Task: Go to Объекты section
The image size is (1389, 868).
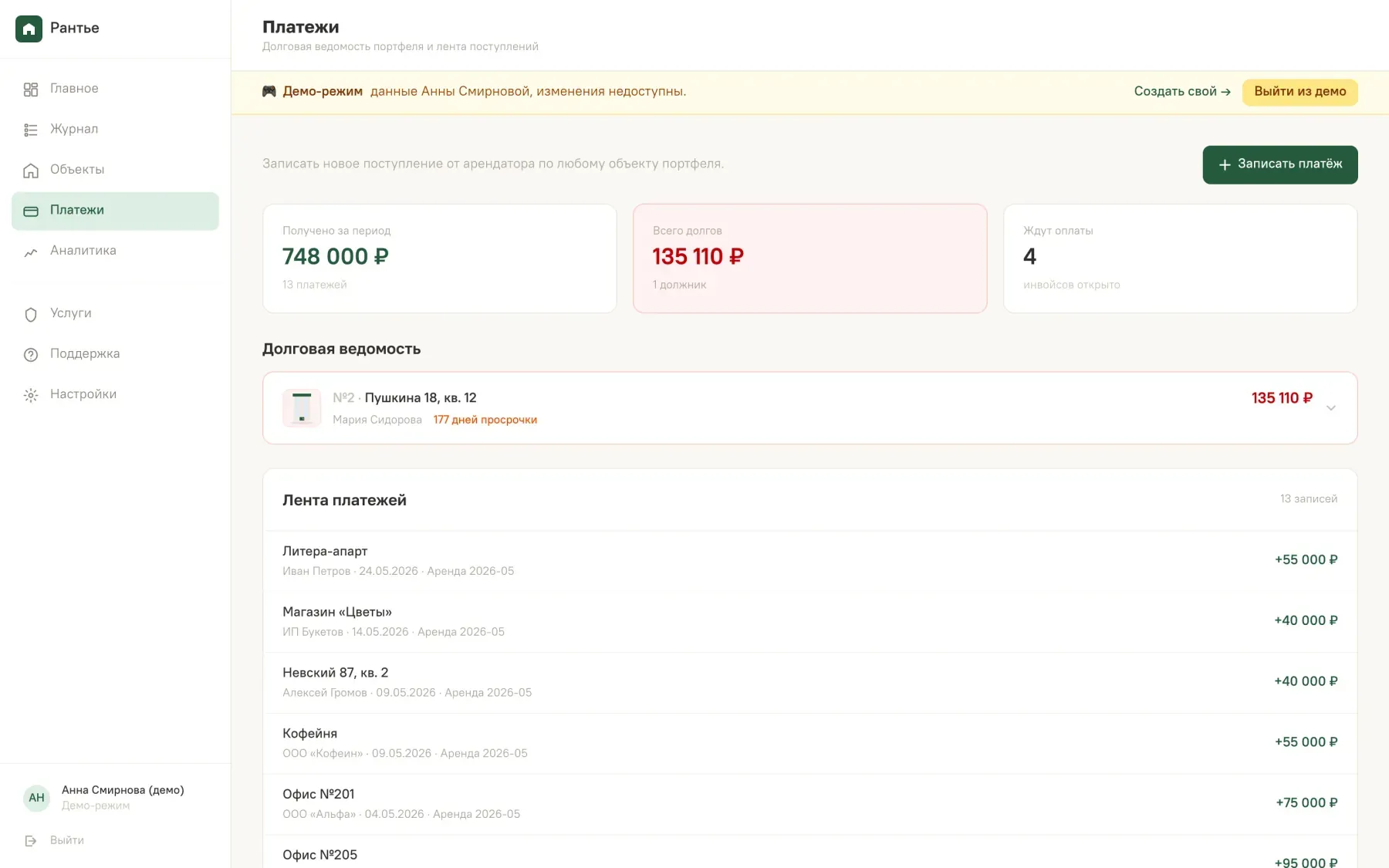Action: 115,170
